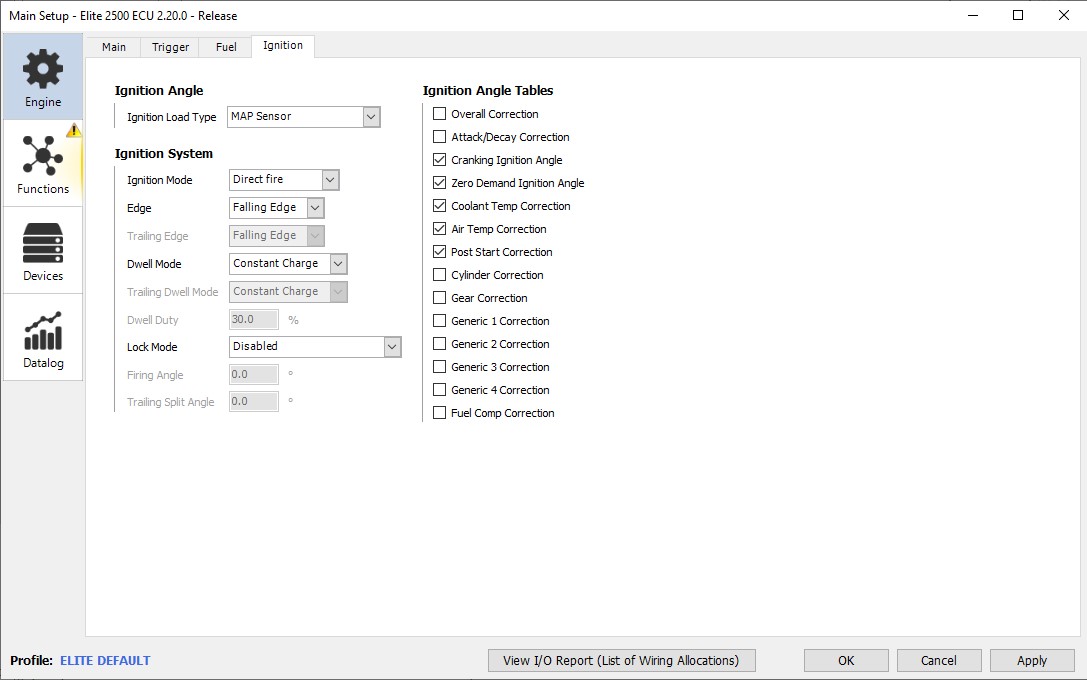The width and height of the screenshot is (1087, 680).
Task: Click the Dwell Duty value field
Action: pos(254,320)
